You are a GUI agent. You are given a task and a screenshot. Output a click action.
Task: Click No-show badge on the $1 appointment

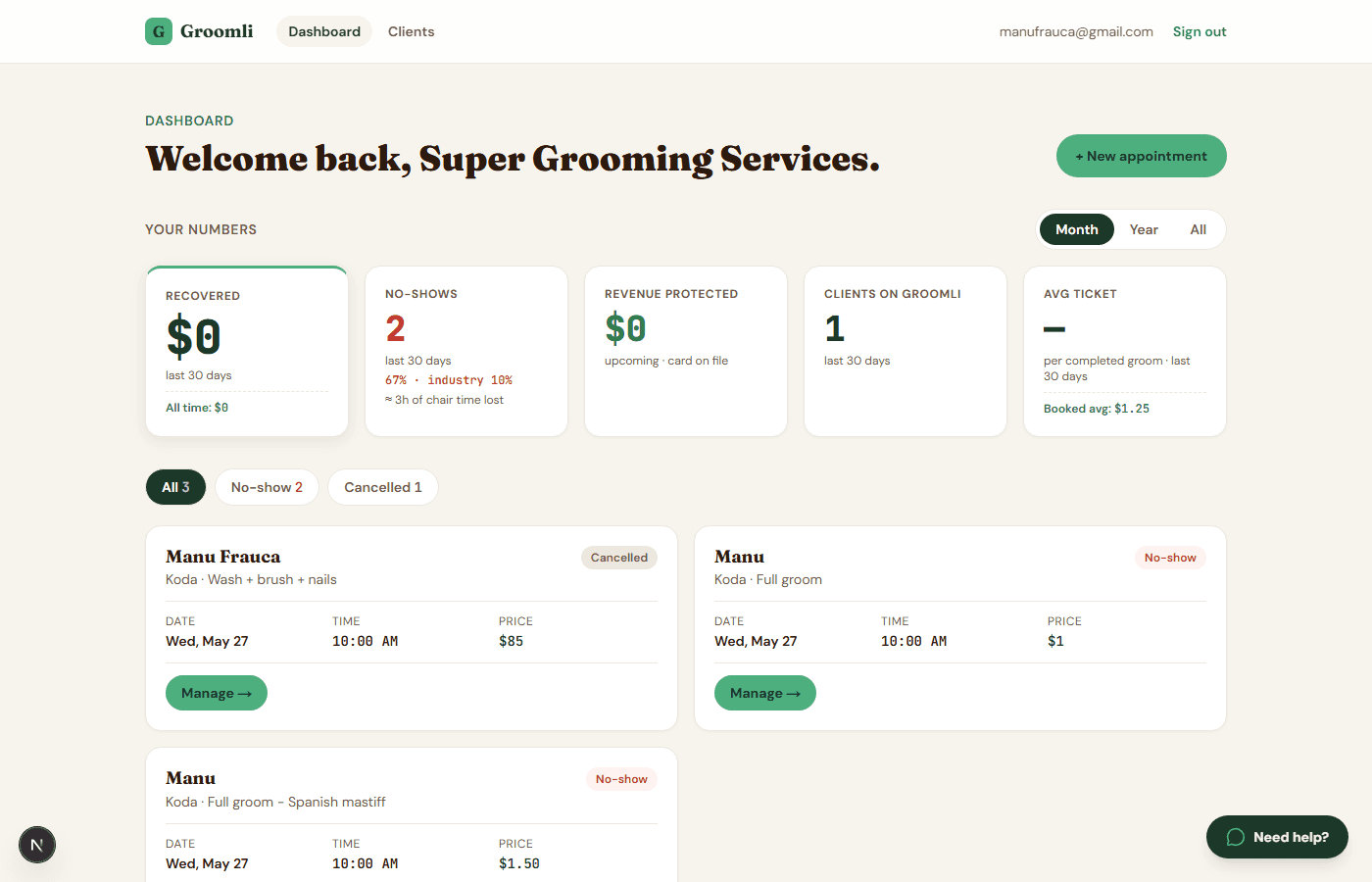[x=1170, y=558]
